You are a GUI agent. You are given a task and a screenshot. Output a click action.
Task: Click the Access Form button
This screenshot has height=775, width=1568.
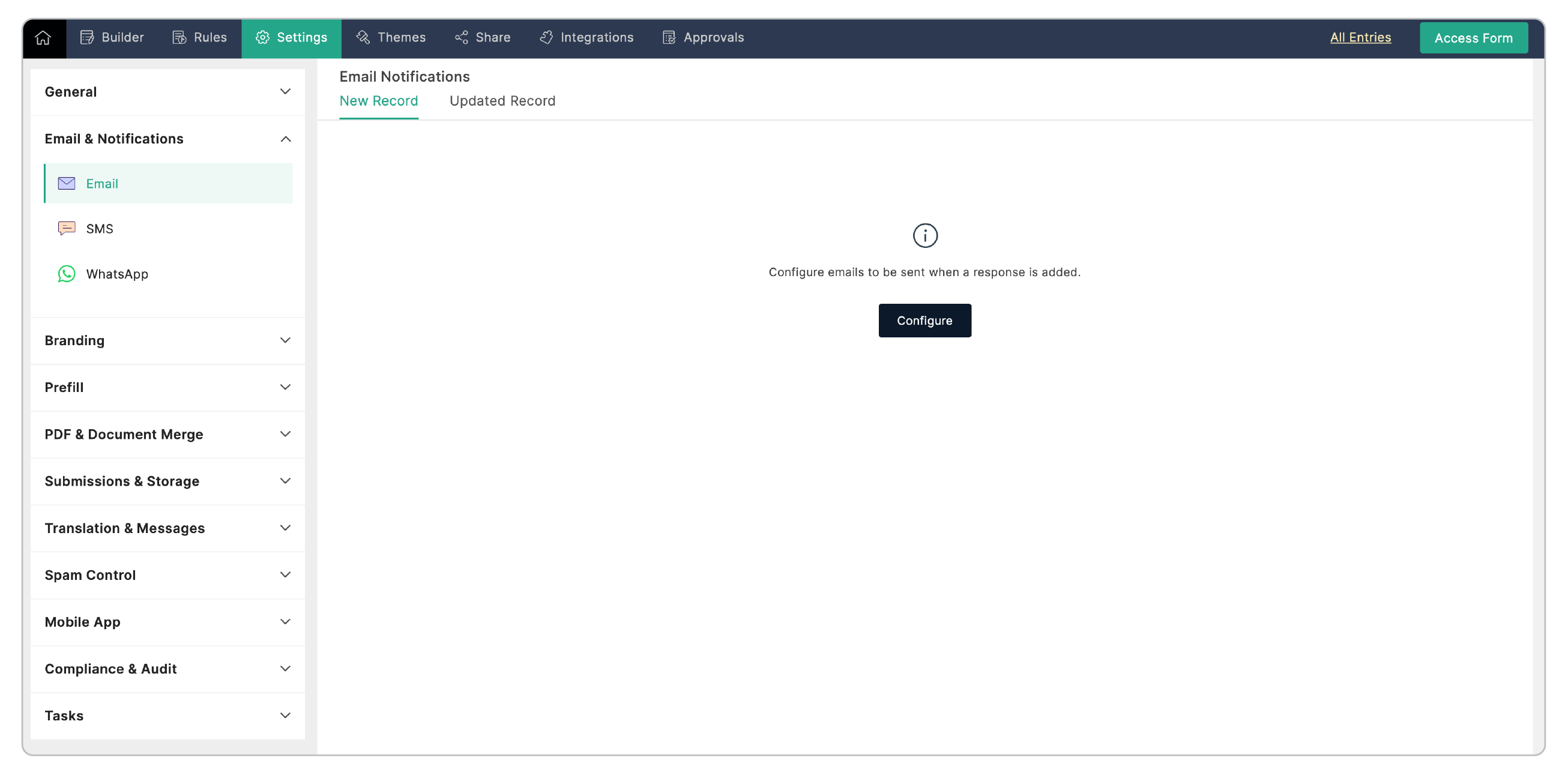[x=1473, y=38]
